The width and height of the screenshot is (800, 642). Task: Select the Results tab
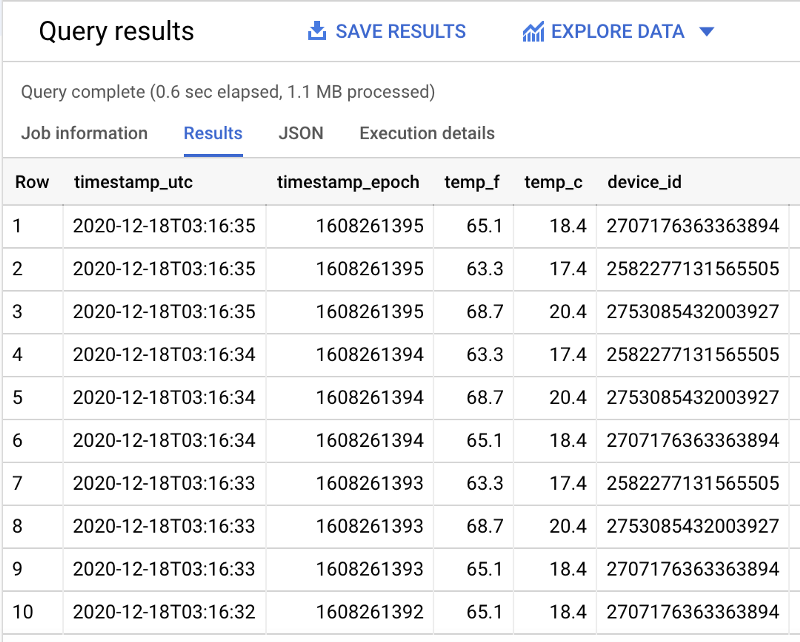213,133
